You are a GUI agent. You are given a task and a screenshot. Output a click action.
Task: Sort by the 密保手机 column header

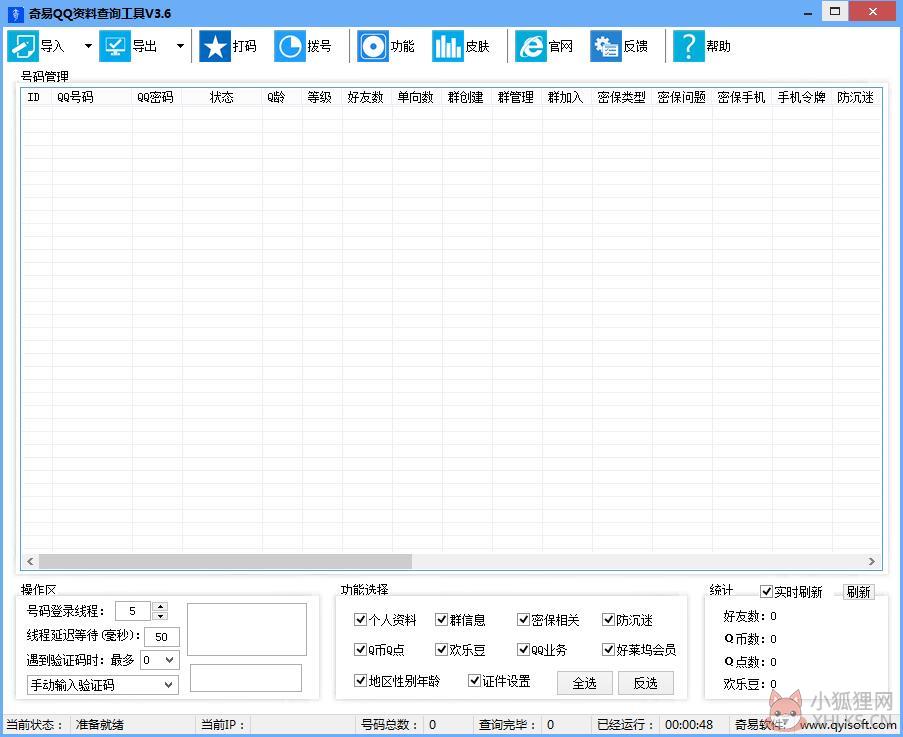coord(742,97)
